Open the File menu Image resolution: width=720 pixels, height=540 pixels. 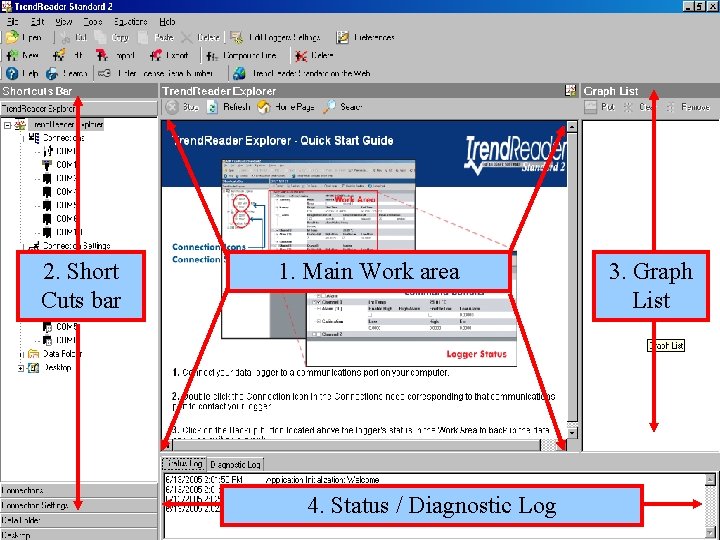[x=13, y=22]
